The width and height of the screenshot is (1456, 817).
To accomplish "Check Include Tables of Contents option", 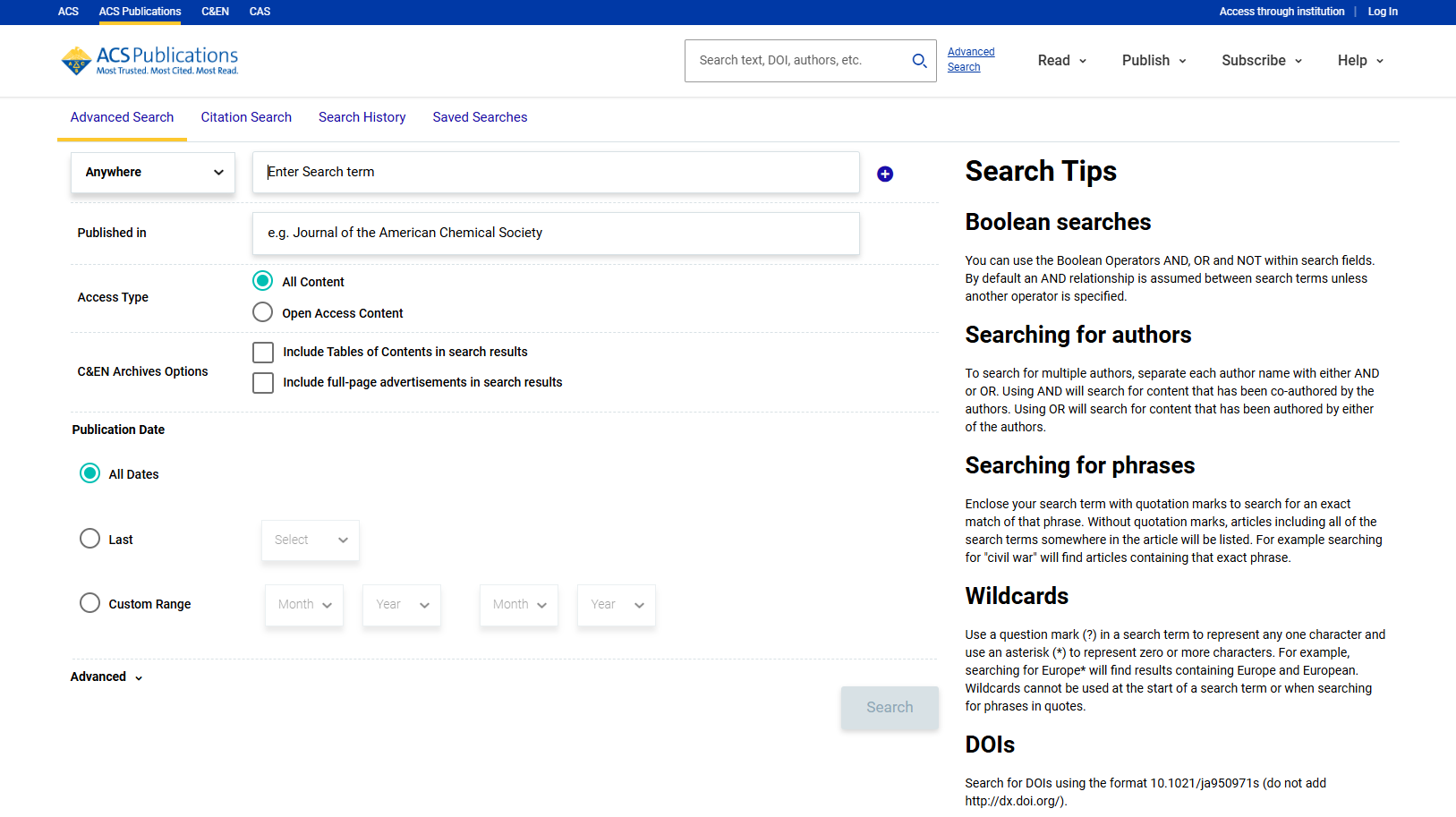I will (x=263, y=352).
